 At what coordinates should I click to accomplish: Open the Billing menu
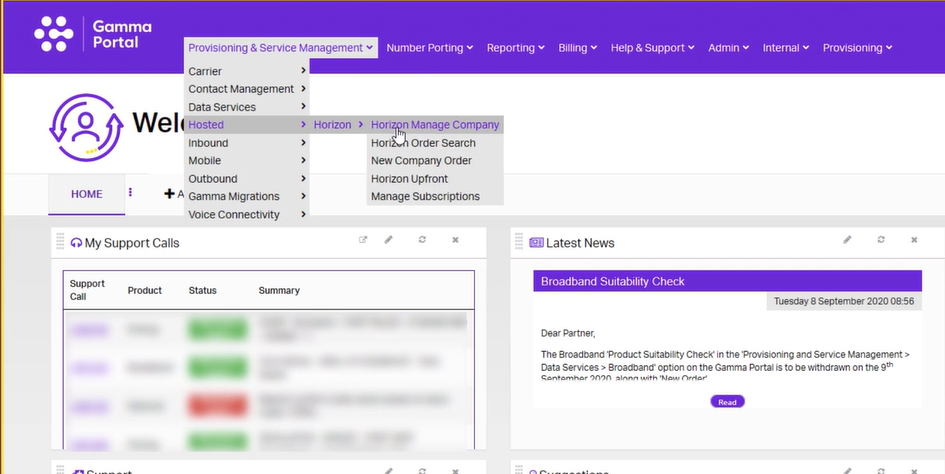click(578, 48)
